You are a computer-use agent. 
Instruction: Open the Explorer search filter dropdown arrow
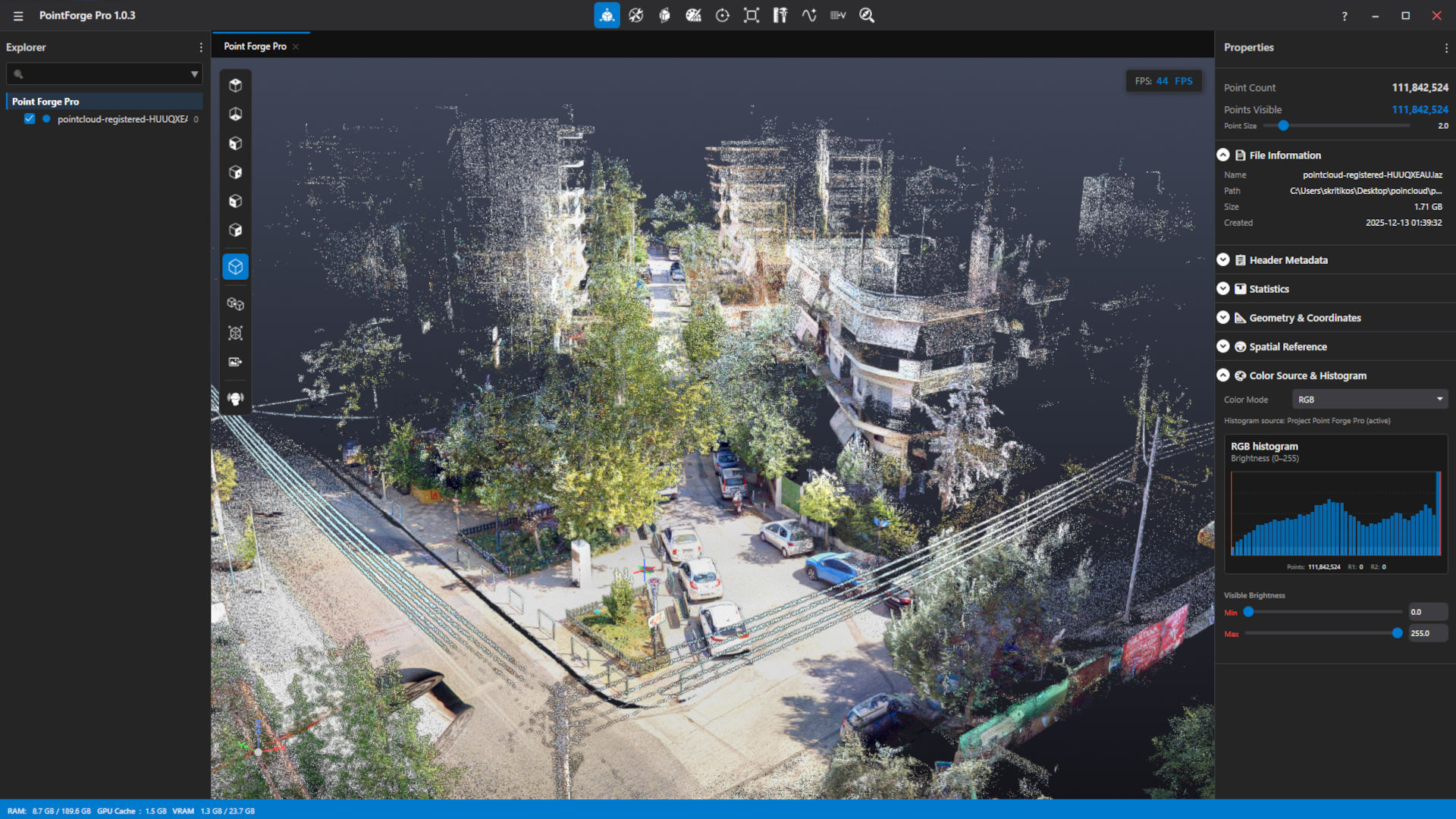pos(194,74)
